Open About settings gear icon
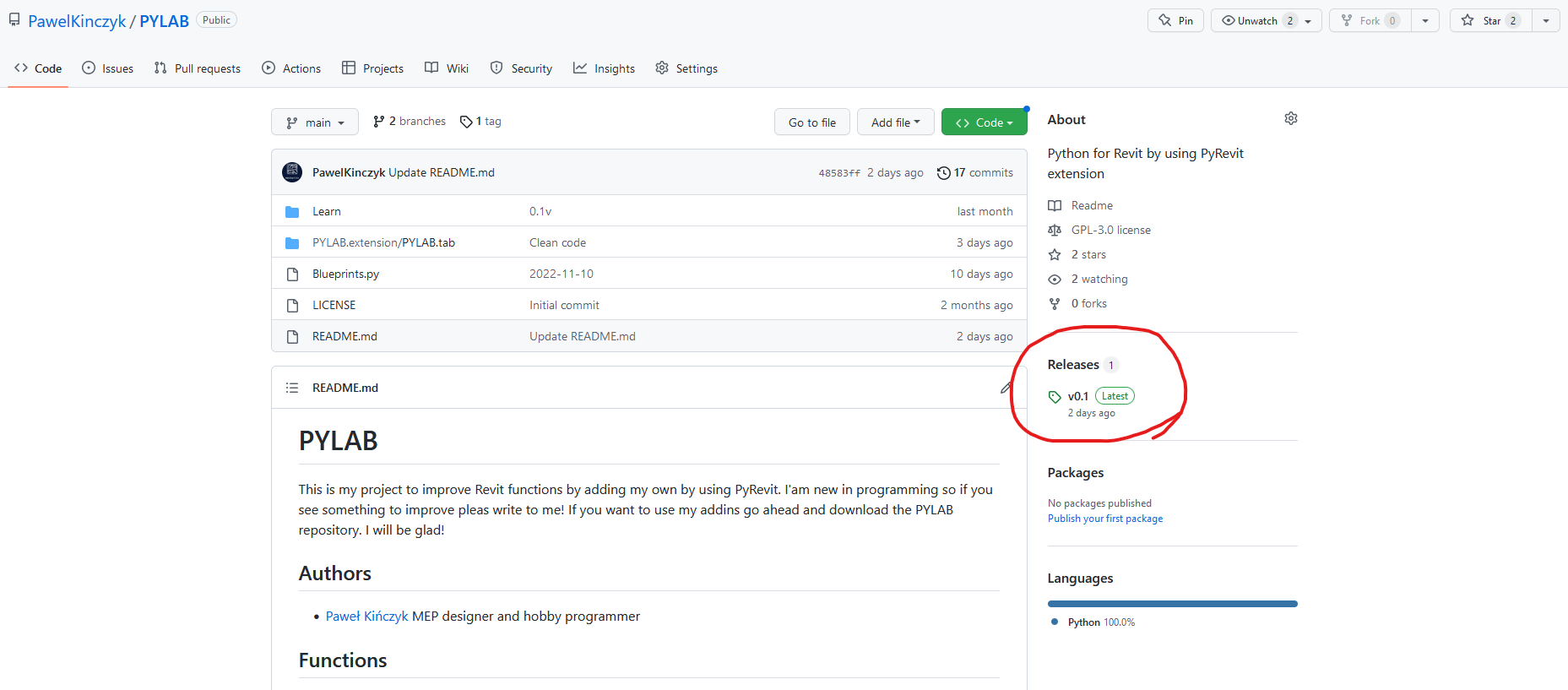Screen dimensions: 1568x690 click(x=1290, y=119)
